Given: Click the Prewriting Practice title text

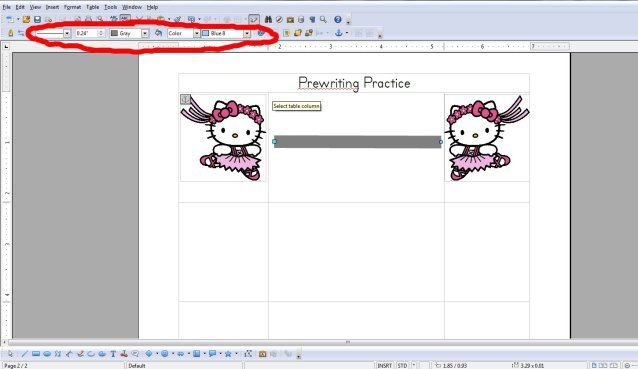Looking at the screenshot, I should tap(354, 83).
